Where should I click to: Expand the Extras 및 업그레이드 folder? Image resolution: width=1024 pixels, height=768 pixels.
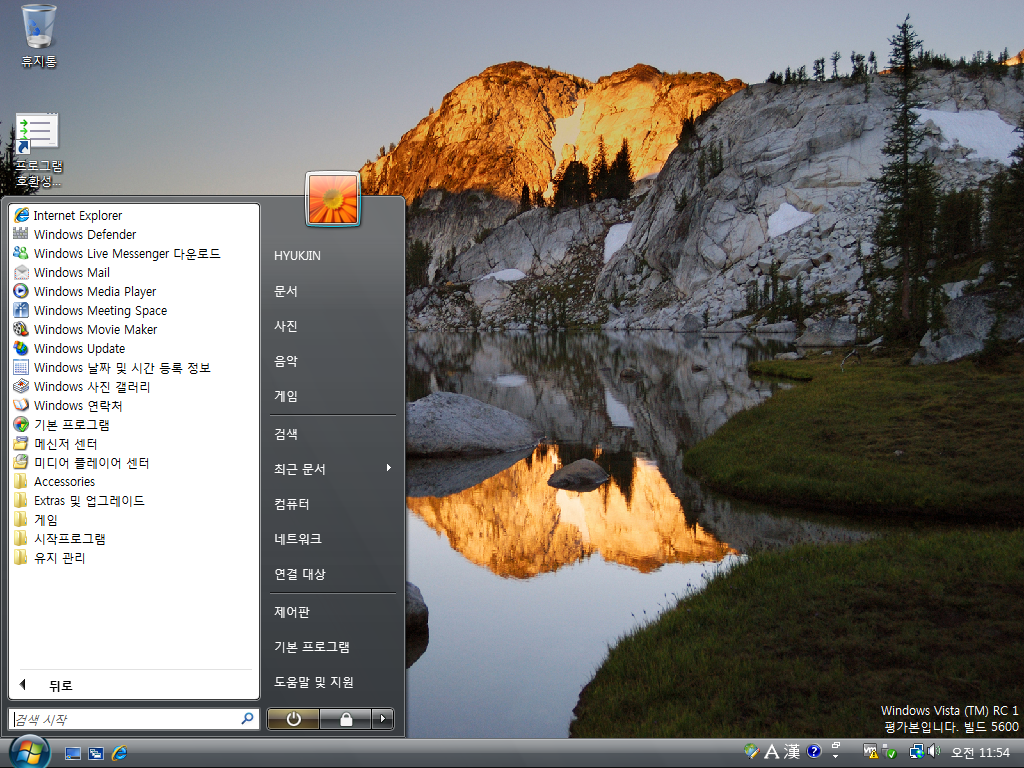click(134, 500)
